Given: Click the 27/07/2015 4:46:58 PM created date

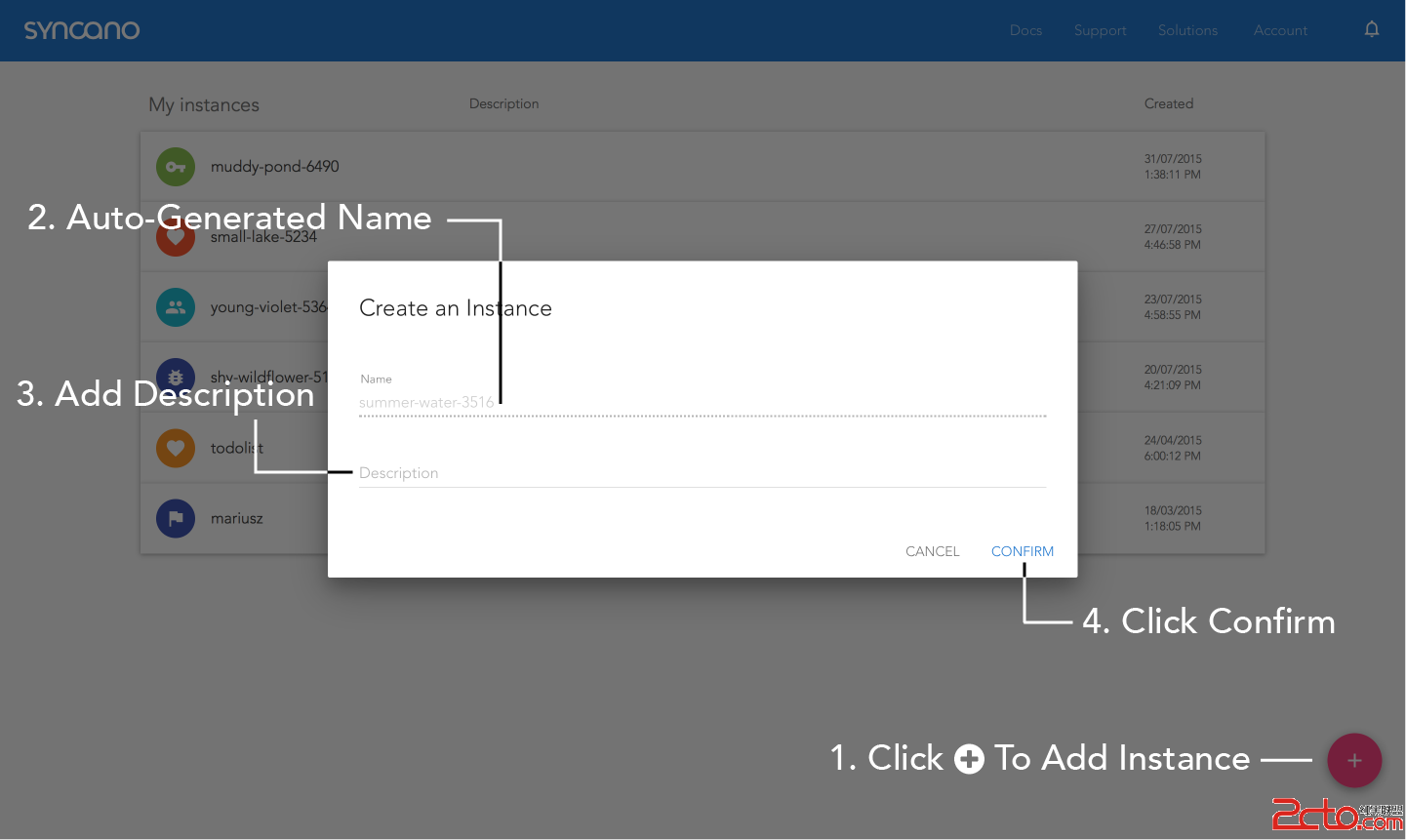Looking at the screenshot, I should [1173, 237].
